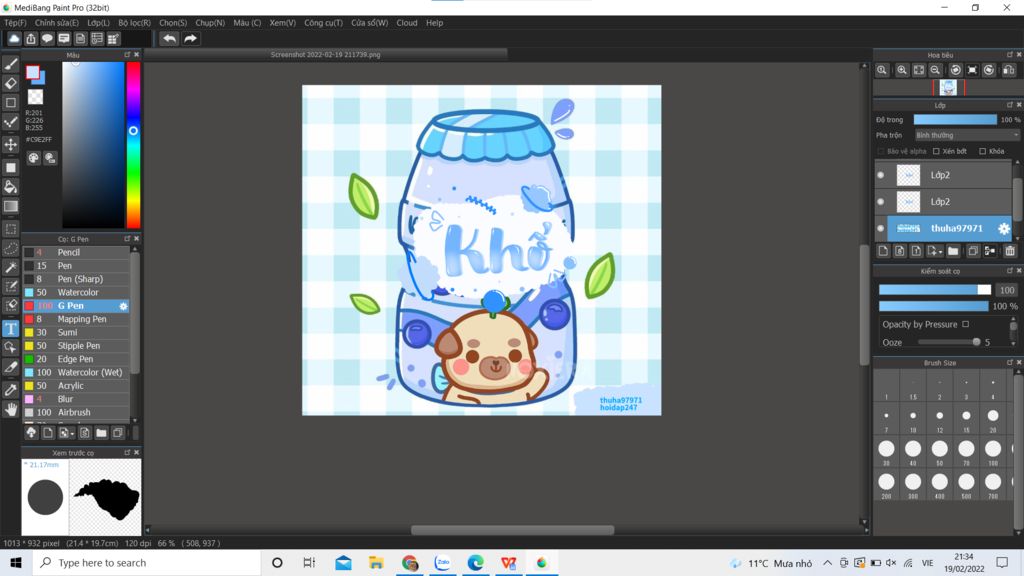
Task: Create a new layer folder
Action: (953, 251)
